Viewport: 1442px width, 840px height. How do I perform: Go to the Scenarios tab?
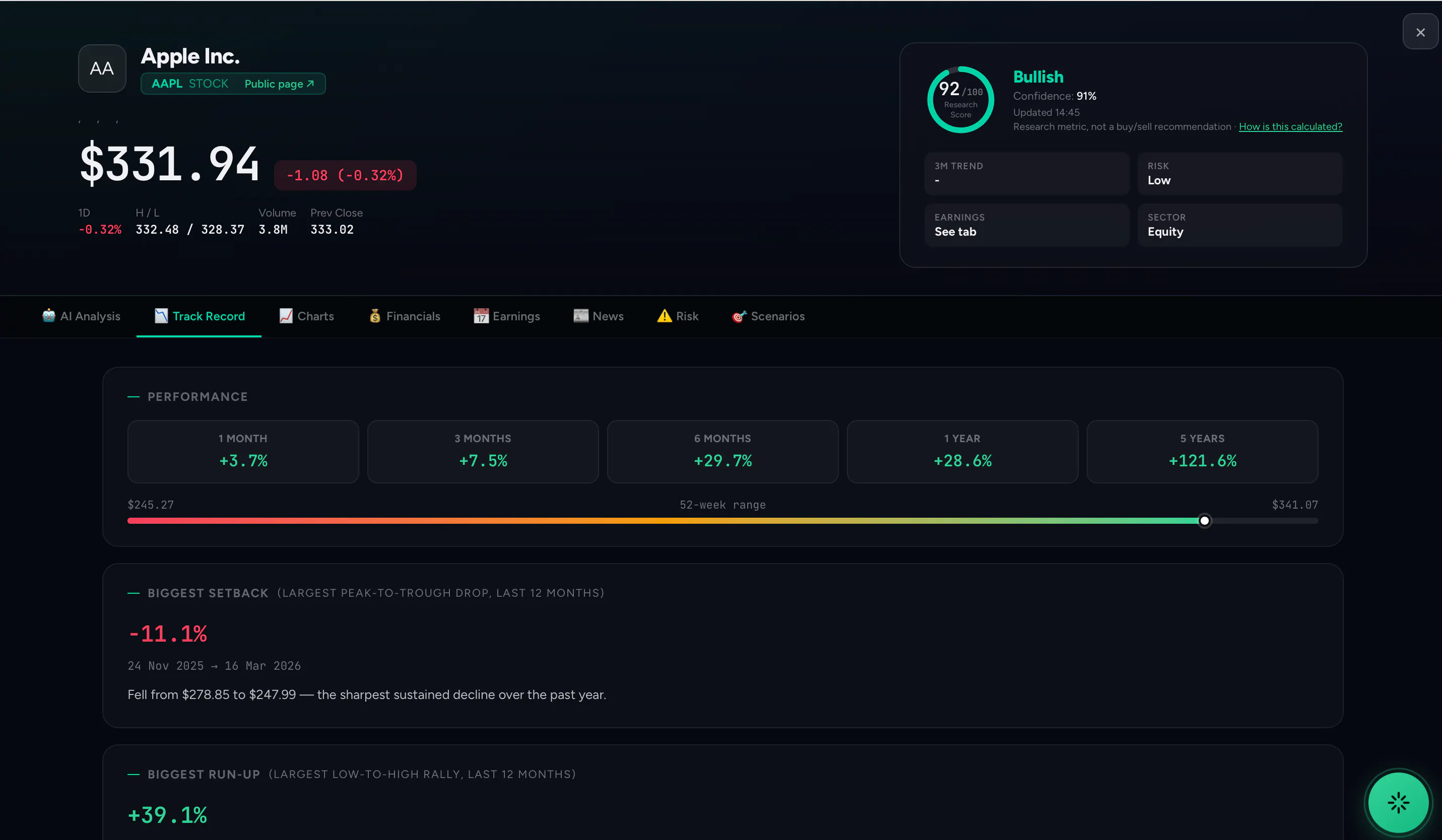click(x=768, y=316)
